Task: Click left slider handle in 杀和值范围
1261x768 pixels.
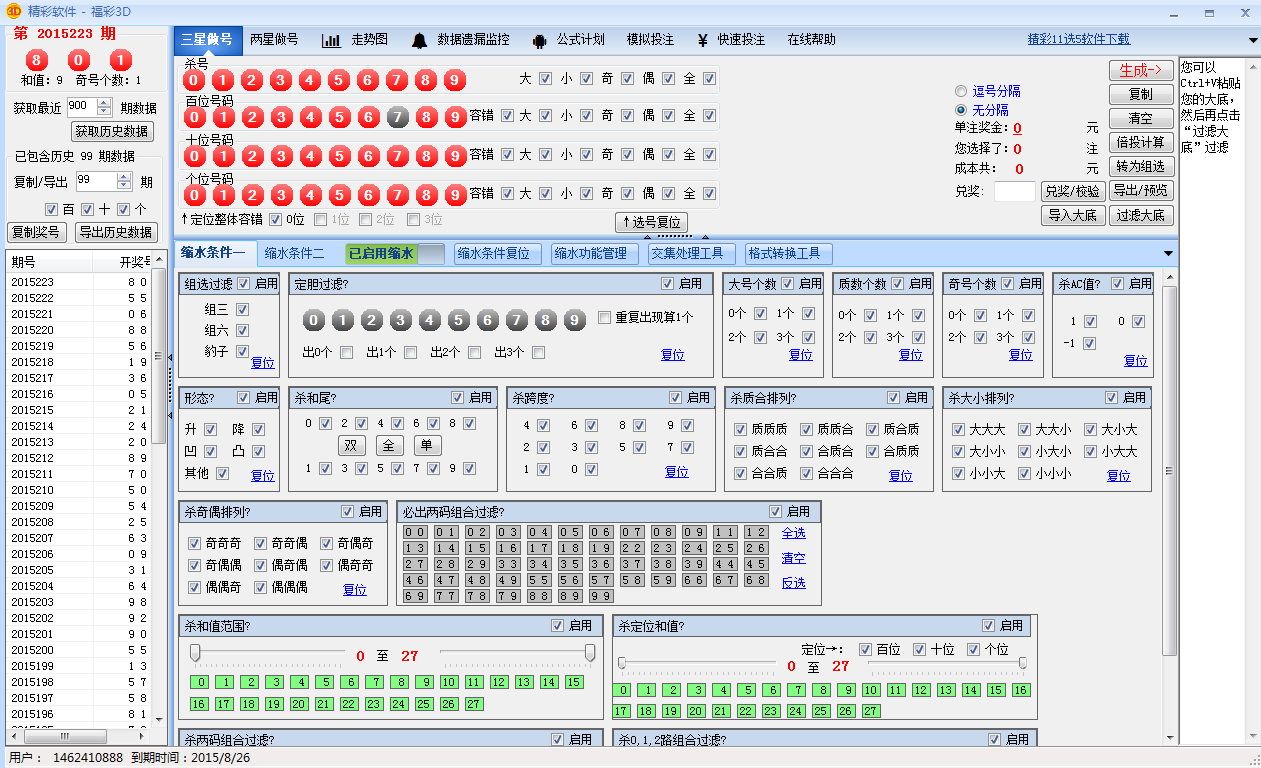Action: tap(195, 653)
